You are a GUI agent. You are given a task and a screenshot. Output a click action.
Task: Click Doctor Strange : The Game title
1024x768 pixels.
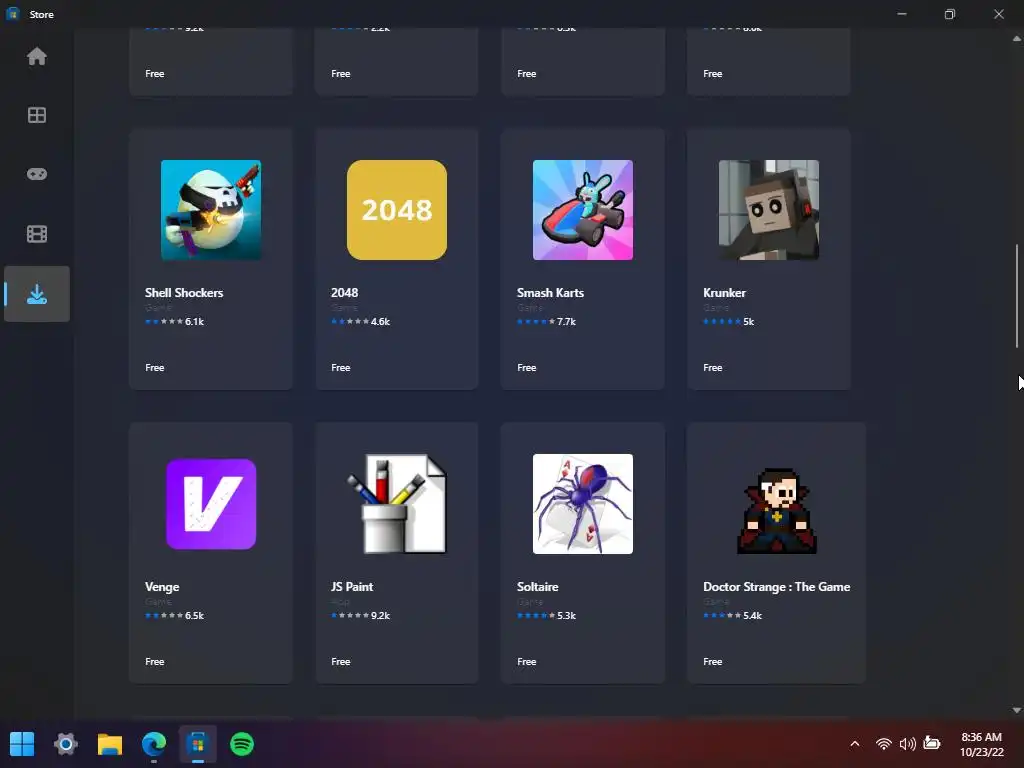(776, 587)
